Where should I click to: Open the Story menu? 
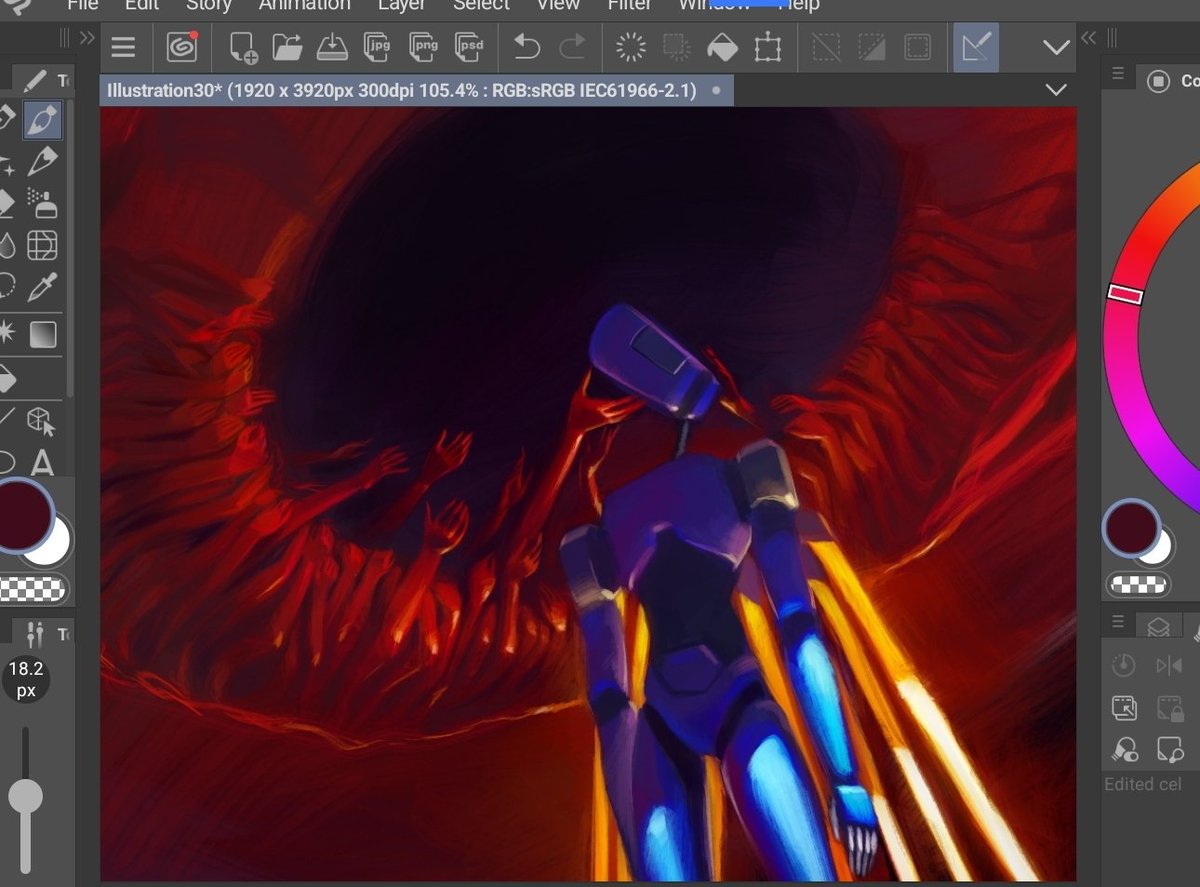point(209,5)
